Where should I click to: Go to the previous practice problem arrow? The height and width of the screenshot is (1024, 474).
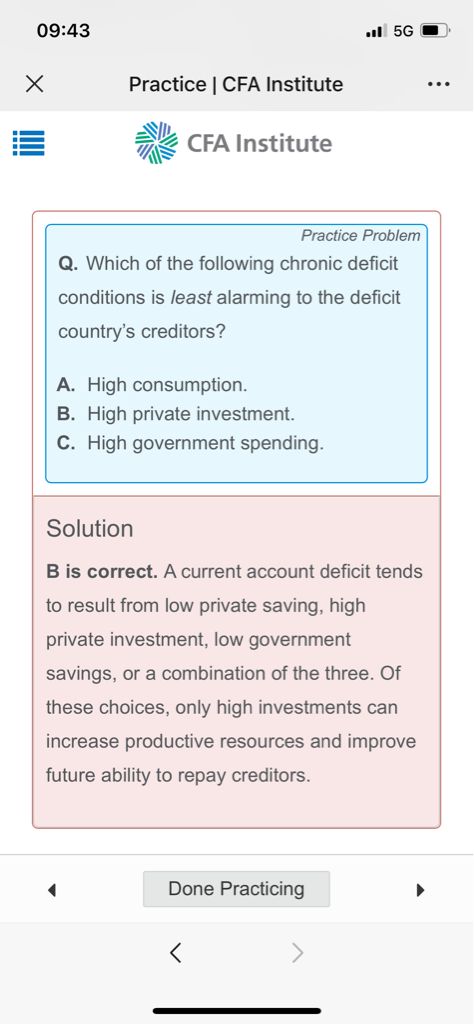click(53, 889)
